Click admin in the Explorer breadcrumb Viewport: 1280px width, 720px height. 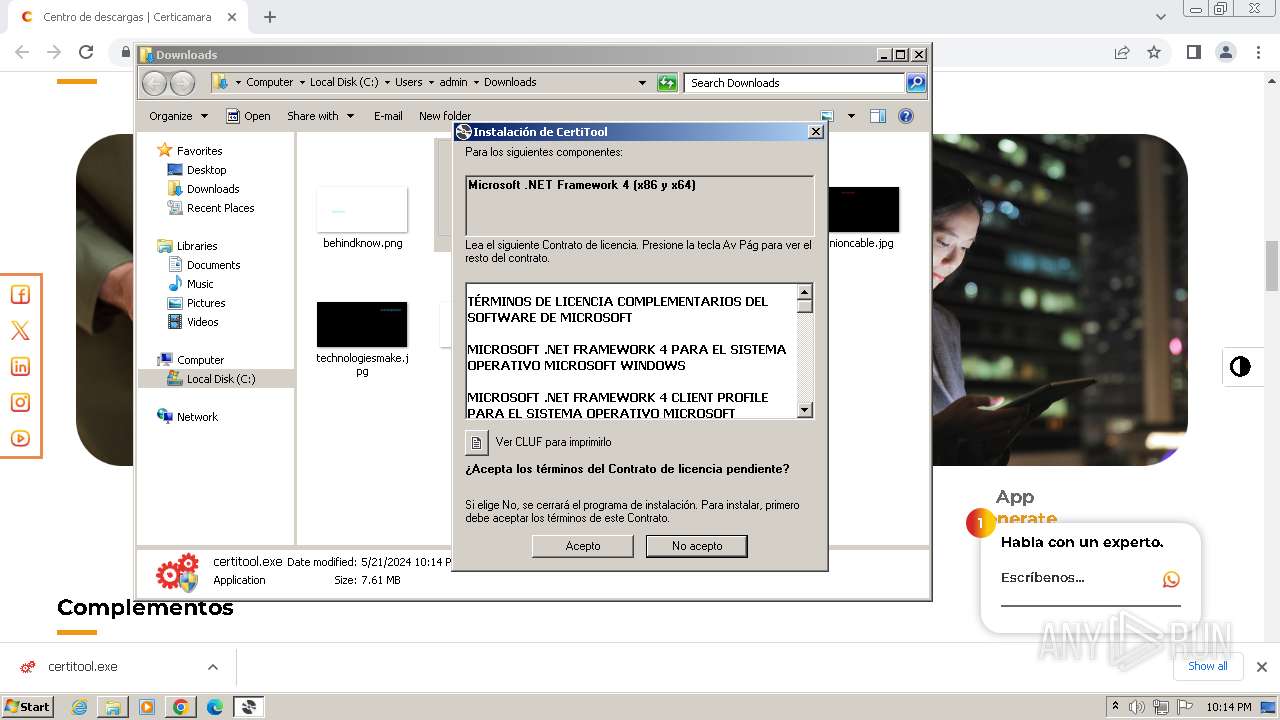coord(453,82)
